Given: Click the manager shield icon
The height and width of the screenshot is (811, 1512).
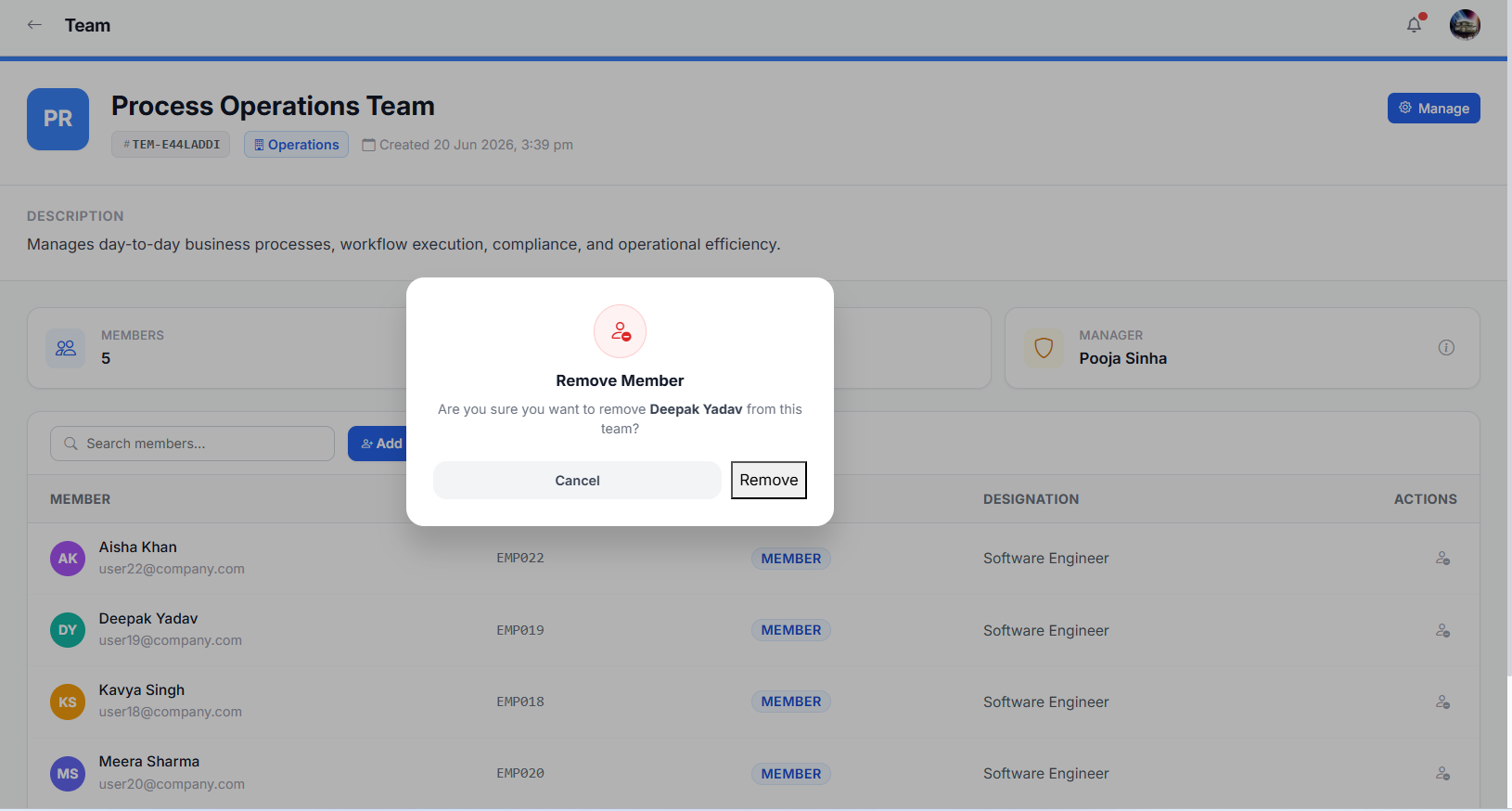Looking at the screenshot, I should [x=1044, y=348].
